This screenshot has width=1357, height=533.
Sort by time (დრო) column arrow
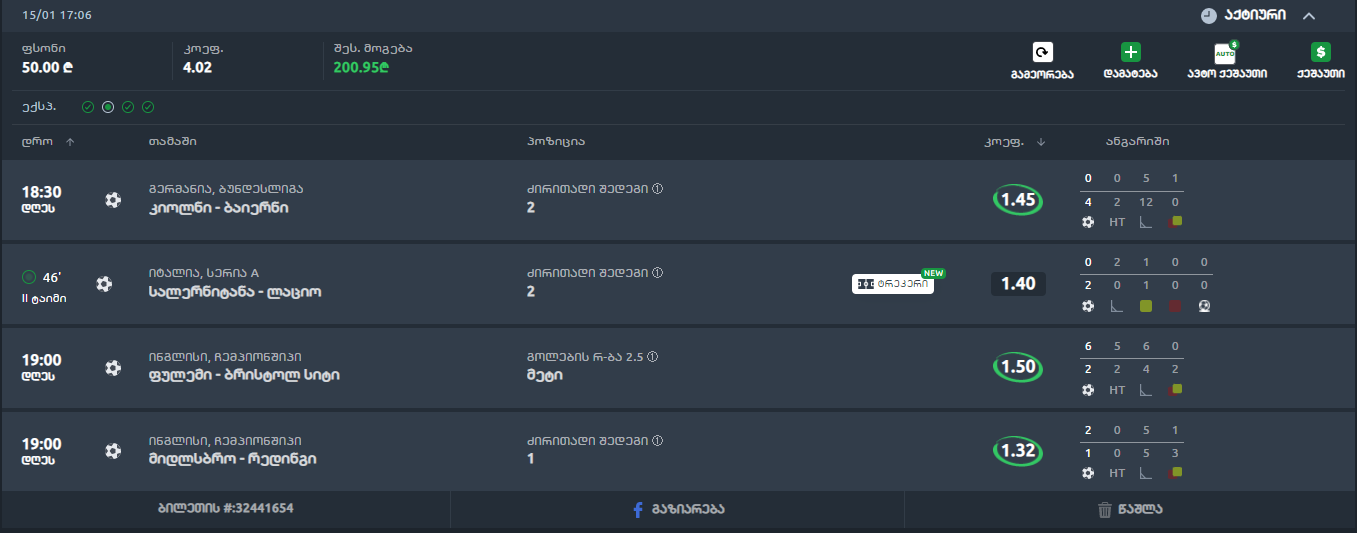click(x=70, y=142)
